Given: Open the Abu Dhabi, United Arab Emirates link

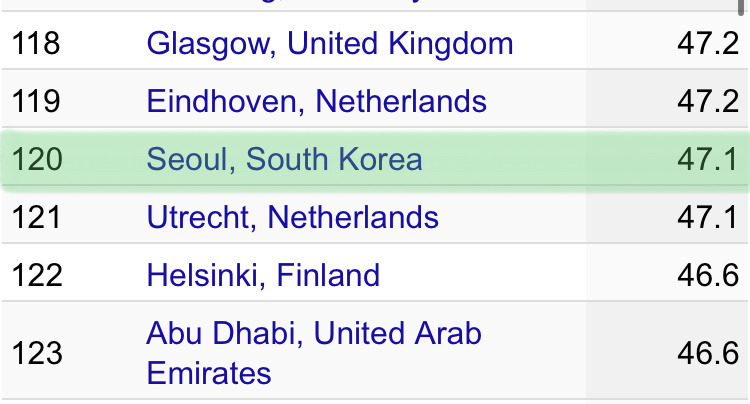Looking at the screenshot, I should tap(313, 333).
